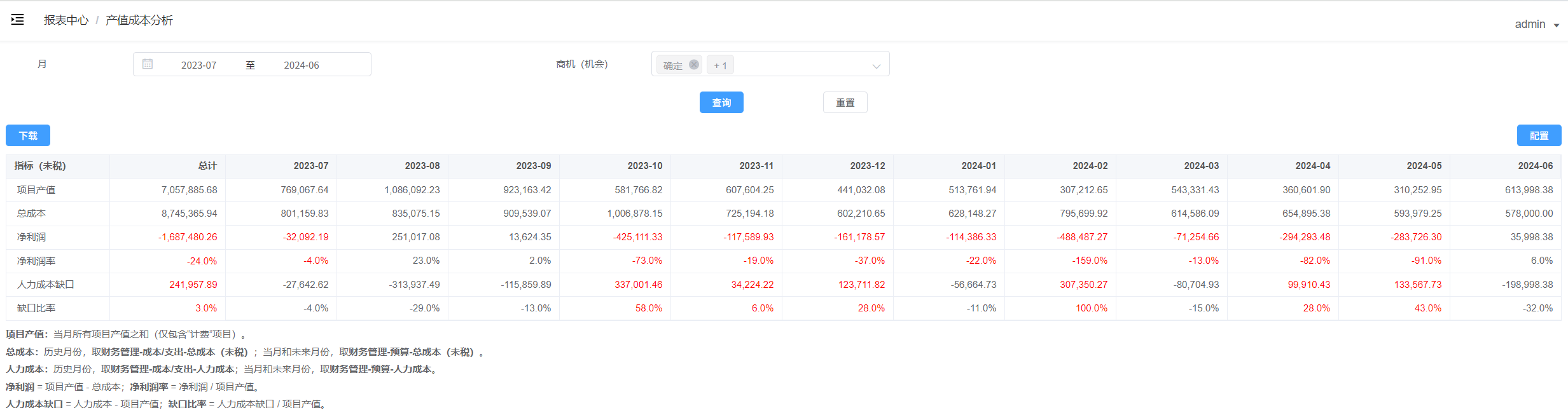The height and width of the screenshot is (415, 1568).
Task: Select the 总计 column header
Action: coord(167,166)
